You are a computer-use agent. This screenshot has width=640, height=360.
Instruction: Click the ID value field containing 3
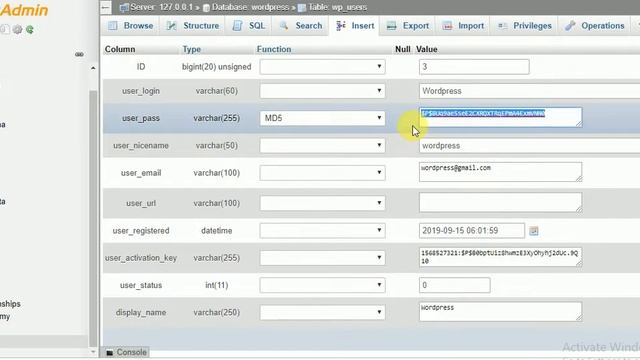pos(474,67)
